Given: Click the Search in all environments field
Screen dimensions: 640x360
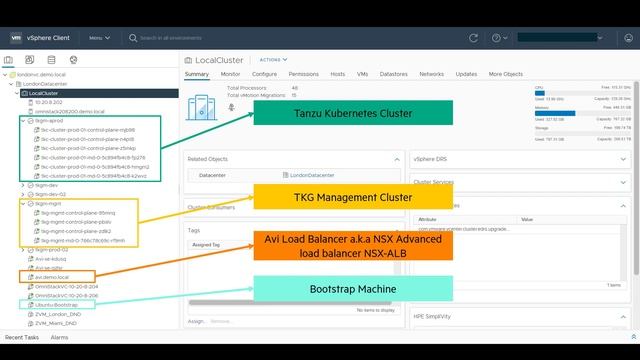Looking at the screenshot, I should (171, 38).
